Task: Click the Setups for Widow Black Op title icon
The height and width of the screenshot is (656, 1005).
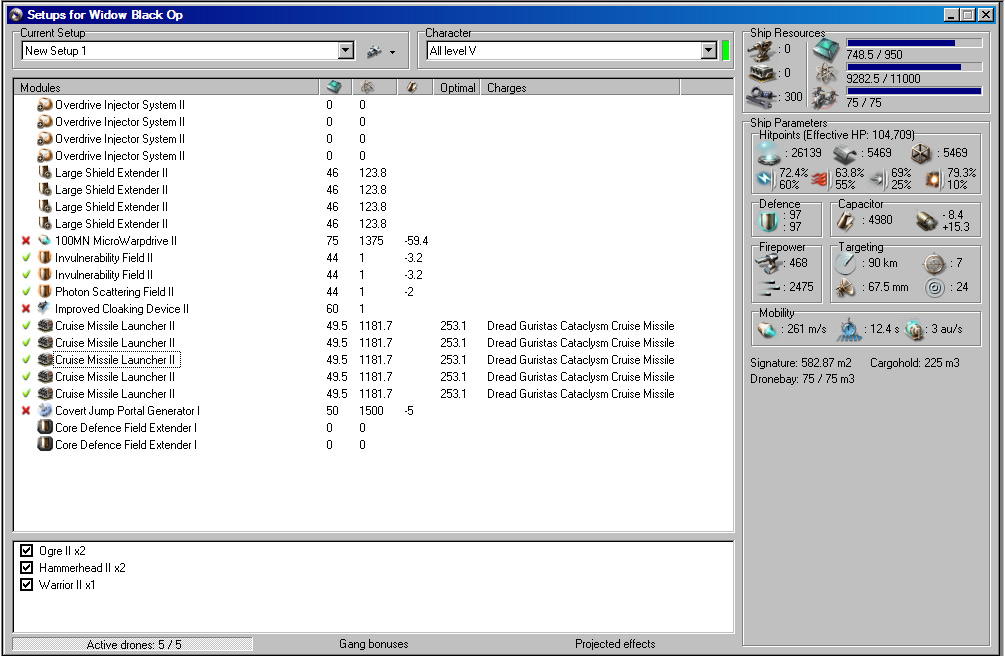Action: (x=17, y=15)
